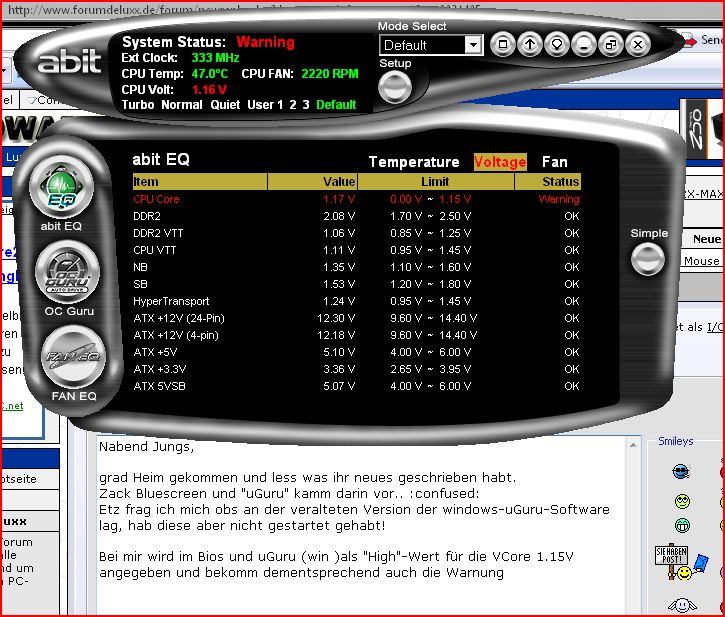Click the lightbulb-shaped icon button in top bar
Image resolution: width=725 pixels, height=617 pixels.
tap(557, 44)
